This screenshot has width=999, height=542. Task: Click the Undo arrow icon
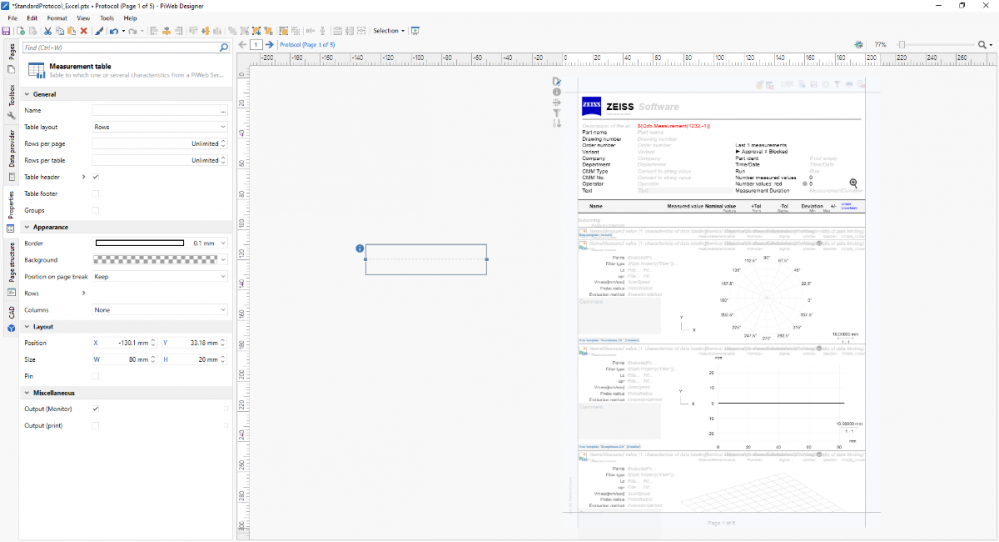(x=113, y=31)
